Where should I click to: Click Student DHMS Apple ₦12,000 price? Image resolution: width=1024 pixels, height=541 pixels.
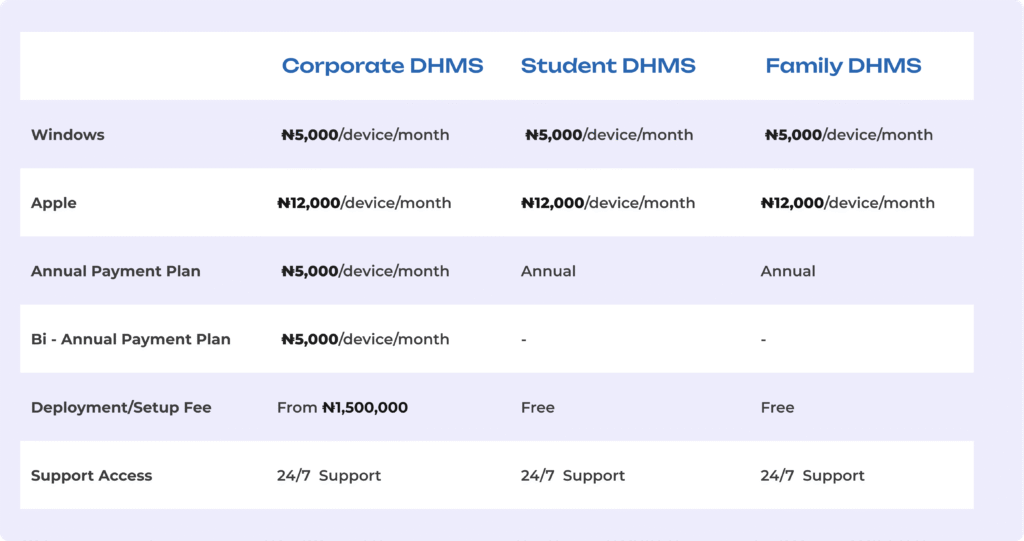tap(608, 203)
